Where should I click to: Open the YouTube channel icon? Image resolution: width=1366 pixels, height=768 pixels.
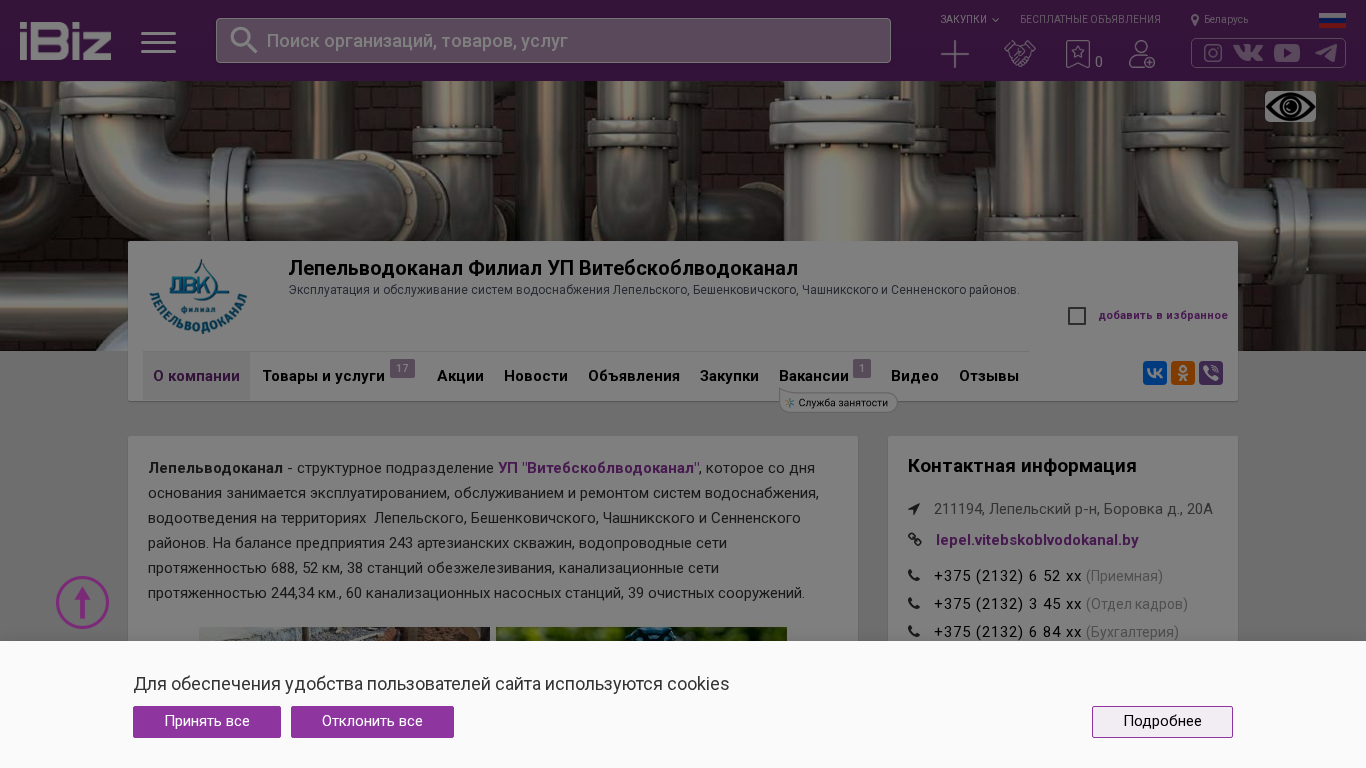coord(1287,53)
